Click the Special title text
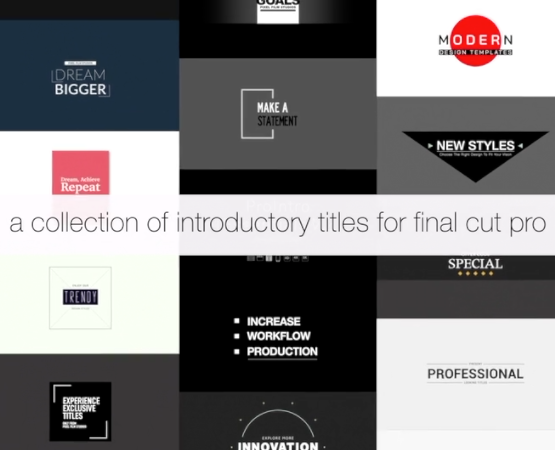 click(475, 264)
